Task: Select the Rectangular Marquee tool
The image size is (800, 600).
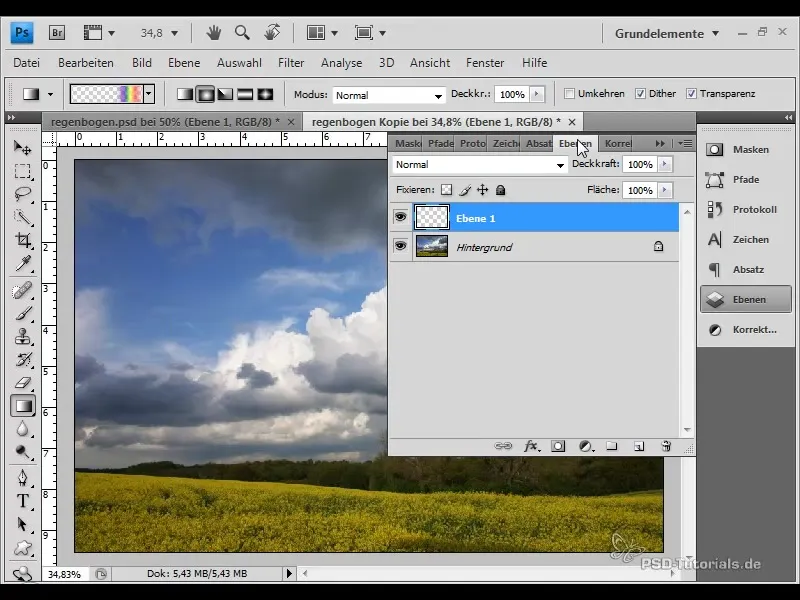Action: [x=22, y=171]
